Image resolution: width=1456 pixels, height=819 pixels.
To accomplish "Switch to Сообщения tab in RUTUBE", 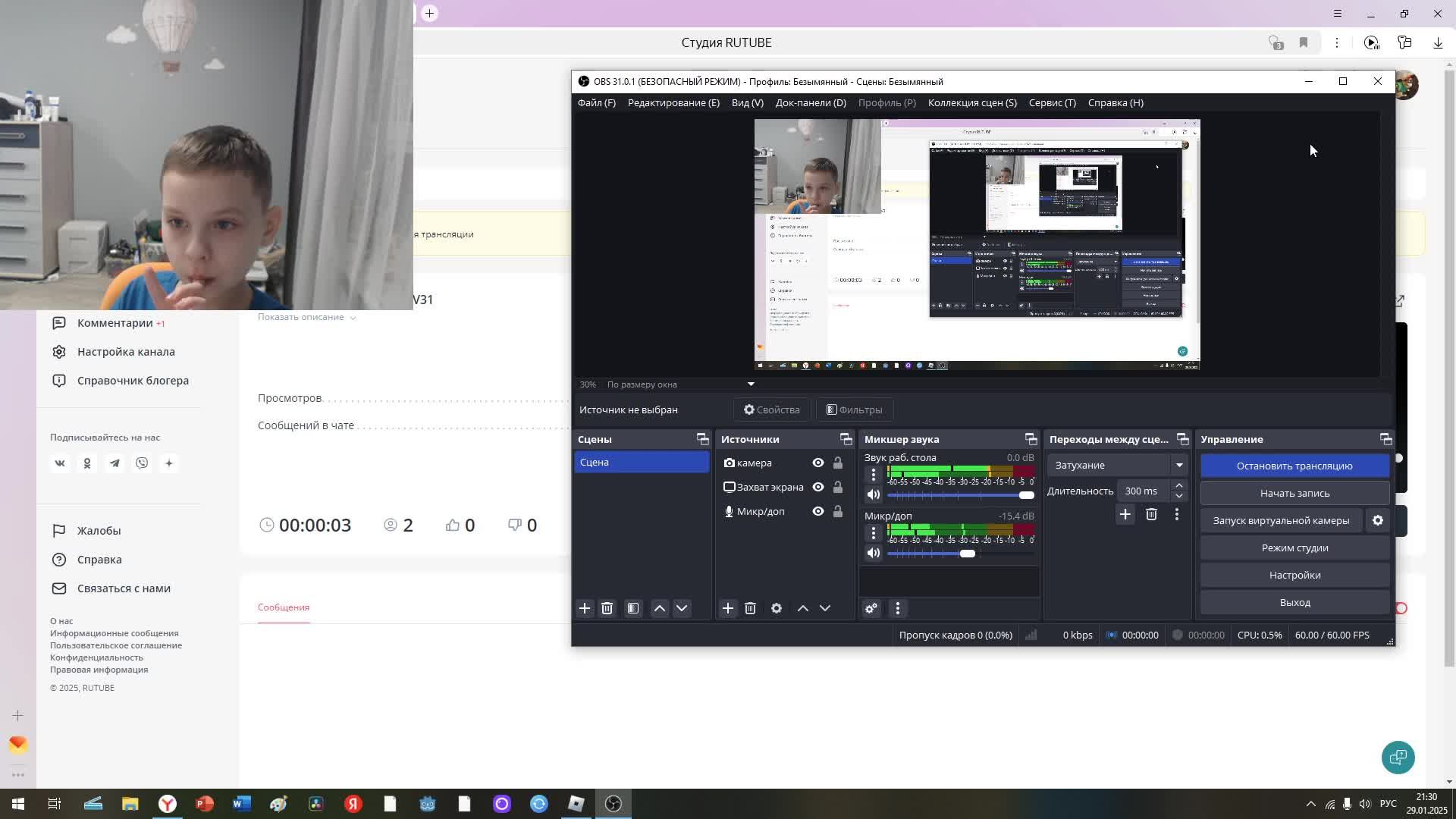I will coord(284,607).
